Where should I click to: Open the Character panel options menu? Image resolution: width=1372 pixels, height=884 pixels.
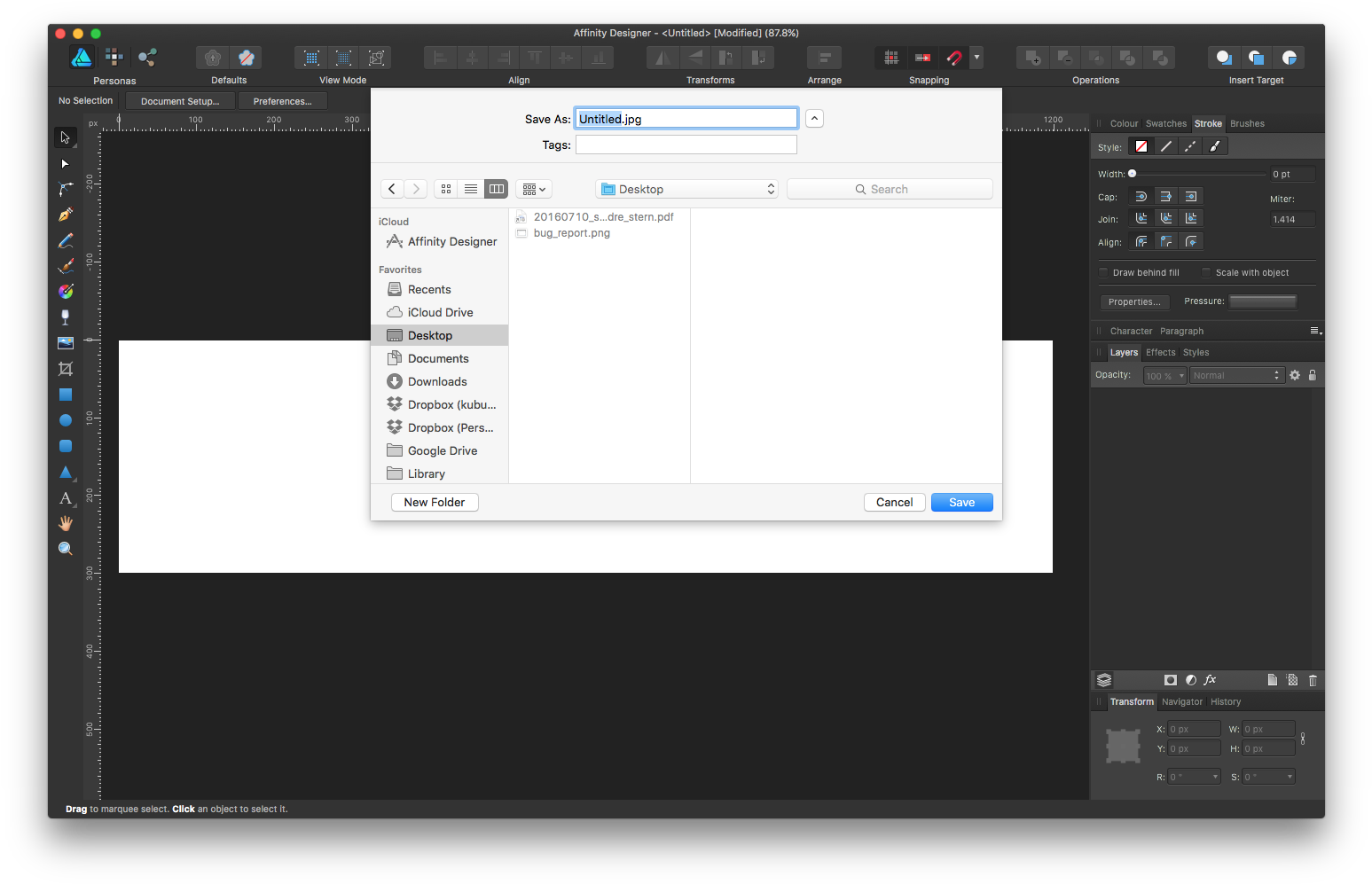1316,331
